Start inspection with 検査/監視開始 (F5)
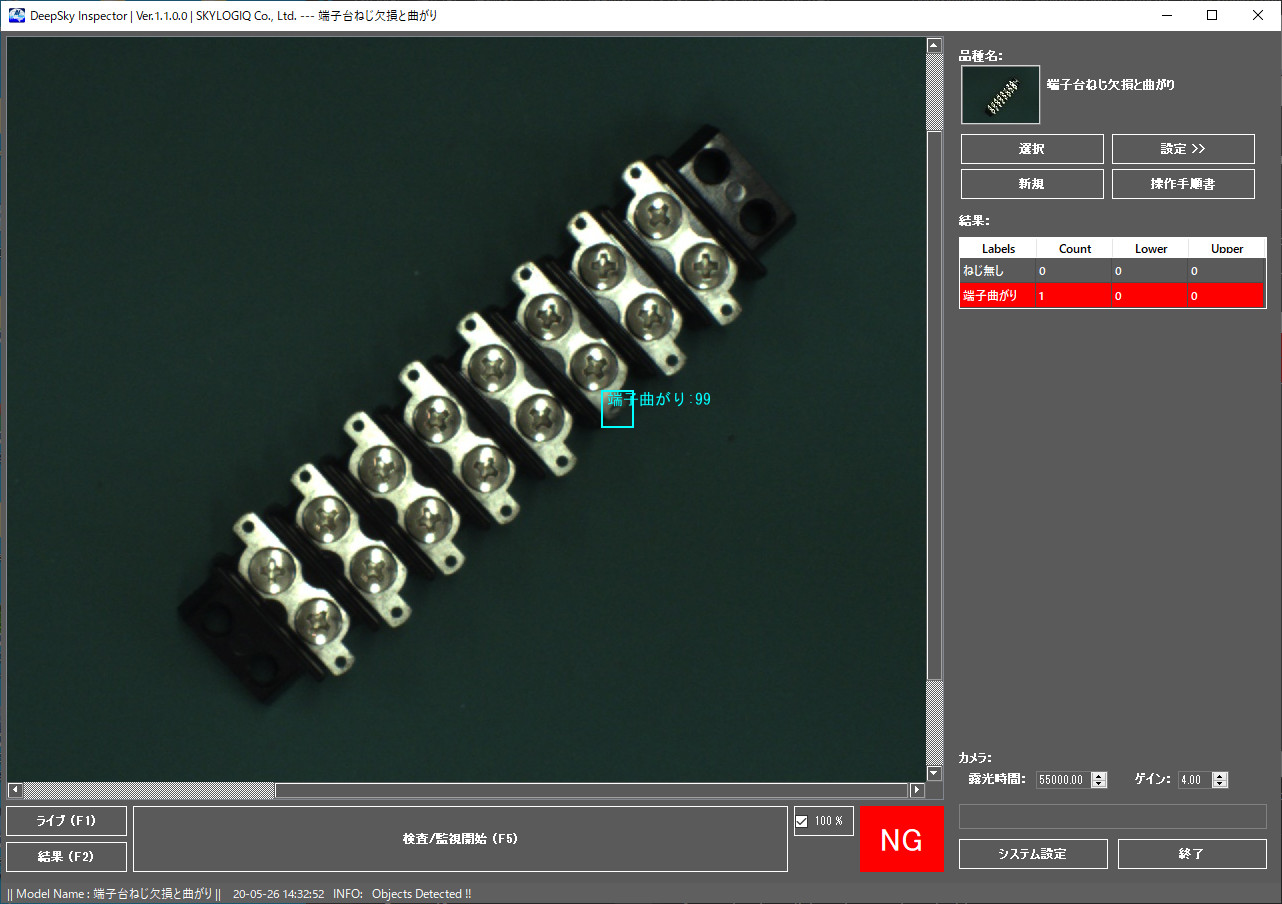Screen dimensions: 1282x904 coord(460,839)
